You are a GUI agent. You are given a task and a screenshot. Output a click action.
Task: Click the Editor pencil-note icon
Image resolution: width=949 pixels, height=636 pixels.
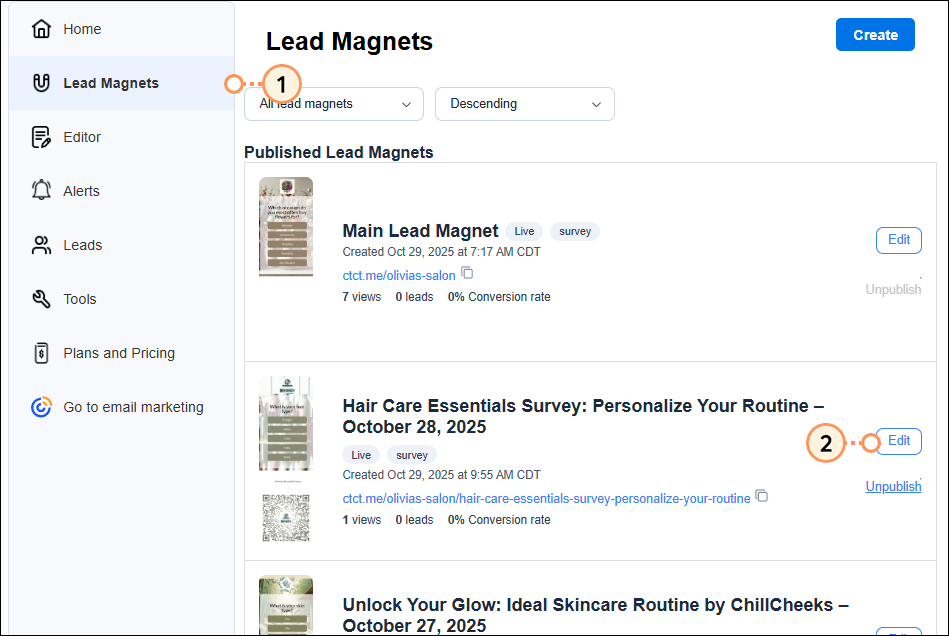(x=41, y=137)
